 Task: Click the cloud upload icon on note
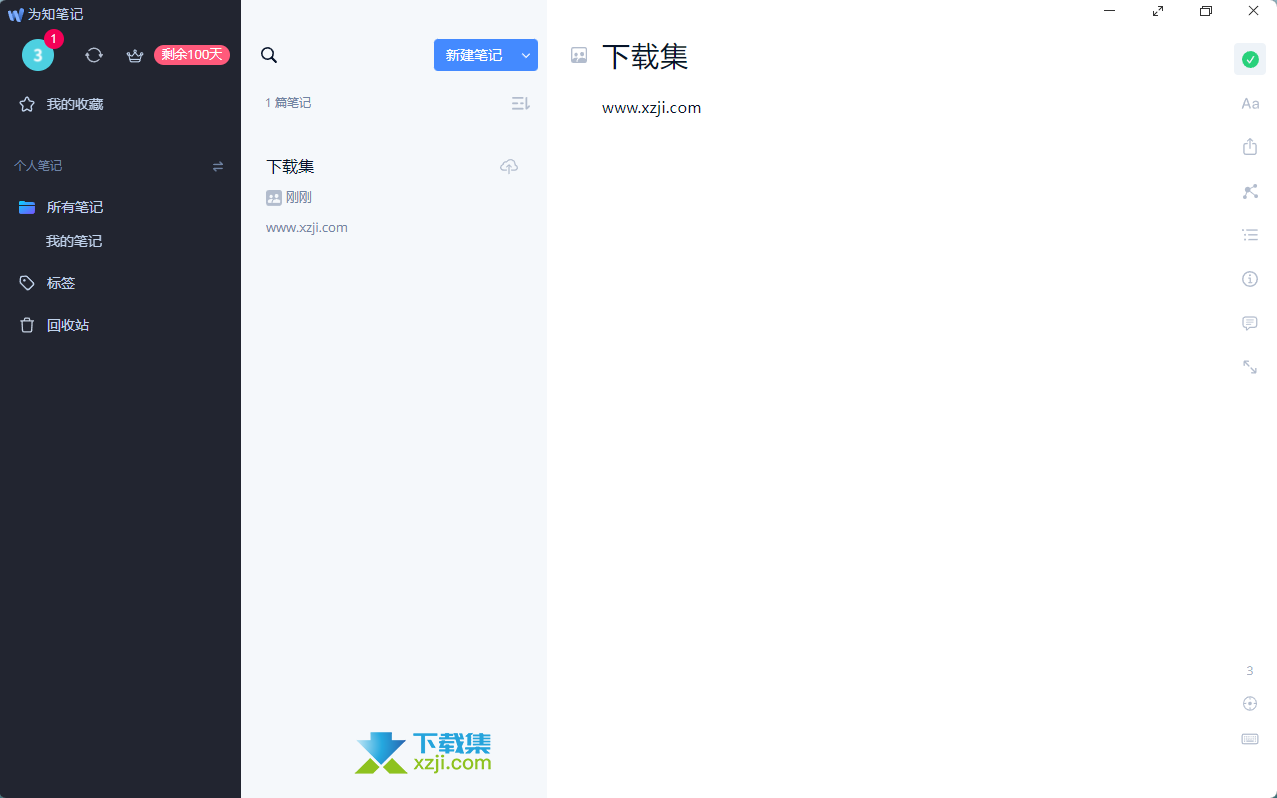click(x=509, y=166)
